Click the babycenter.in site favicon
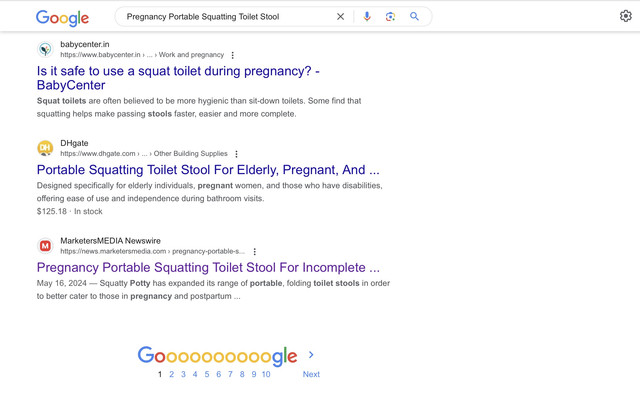The image size is (640, 405). 45,49
